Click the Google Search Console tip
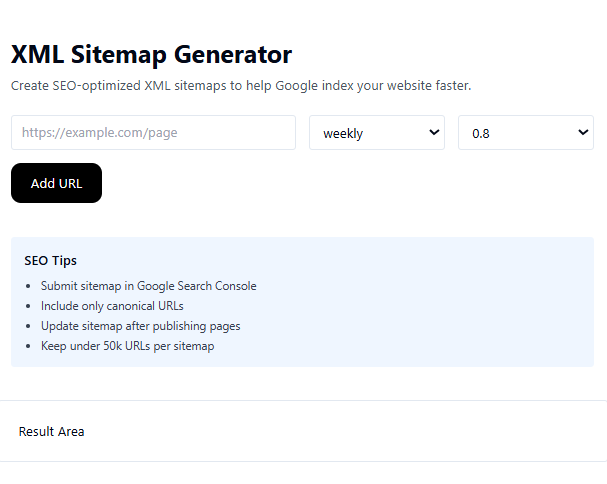Viewport: 607px width, 484px height. (148, 286)
